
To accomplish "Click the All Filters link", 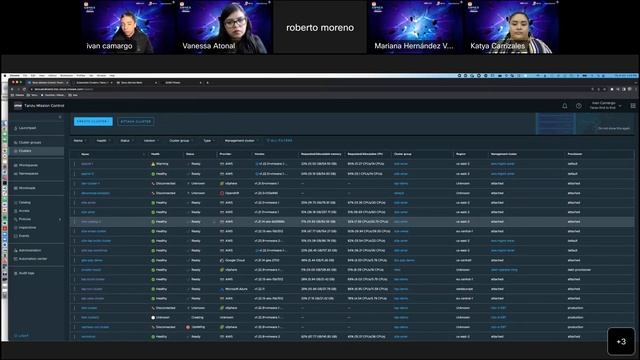I will (x=280, y=140).
